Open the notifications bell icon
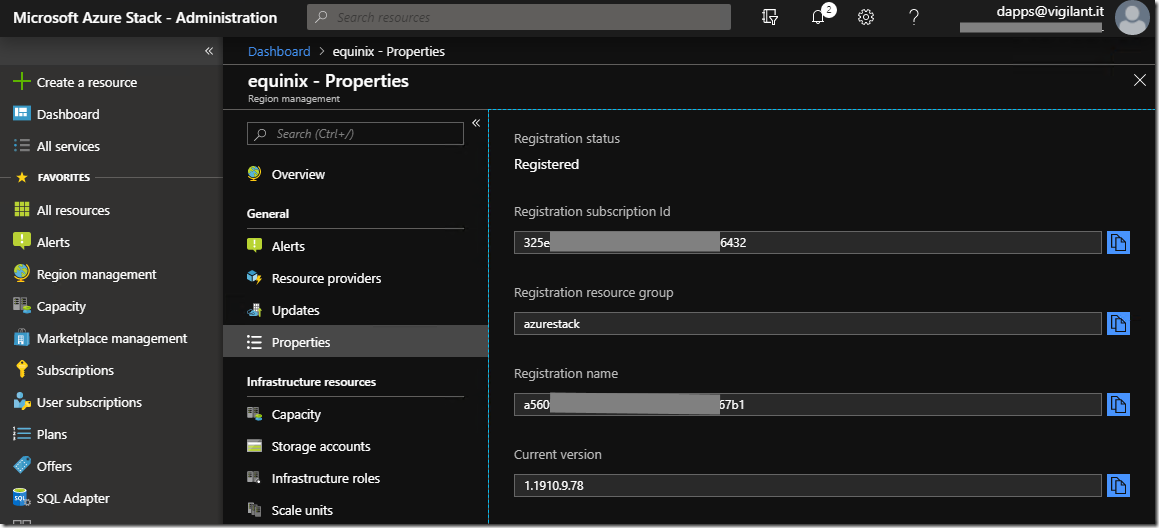The width and height of the screenshot is (1159, 528). (x=818, y=18)
